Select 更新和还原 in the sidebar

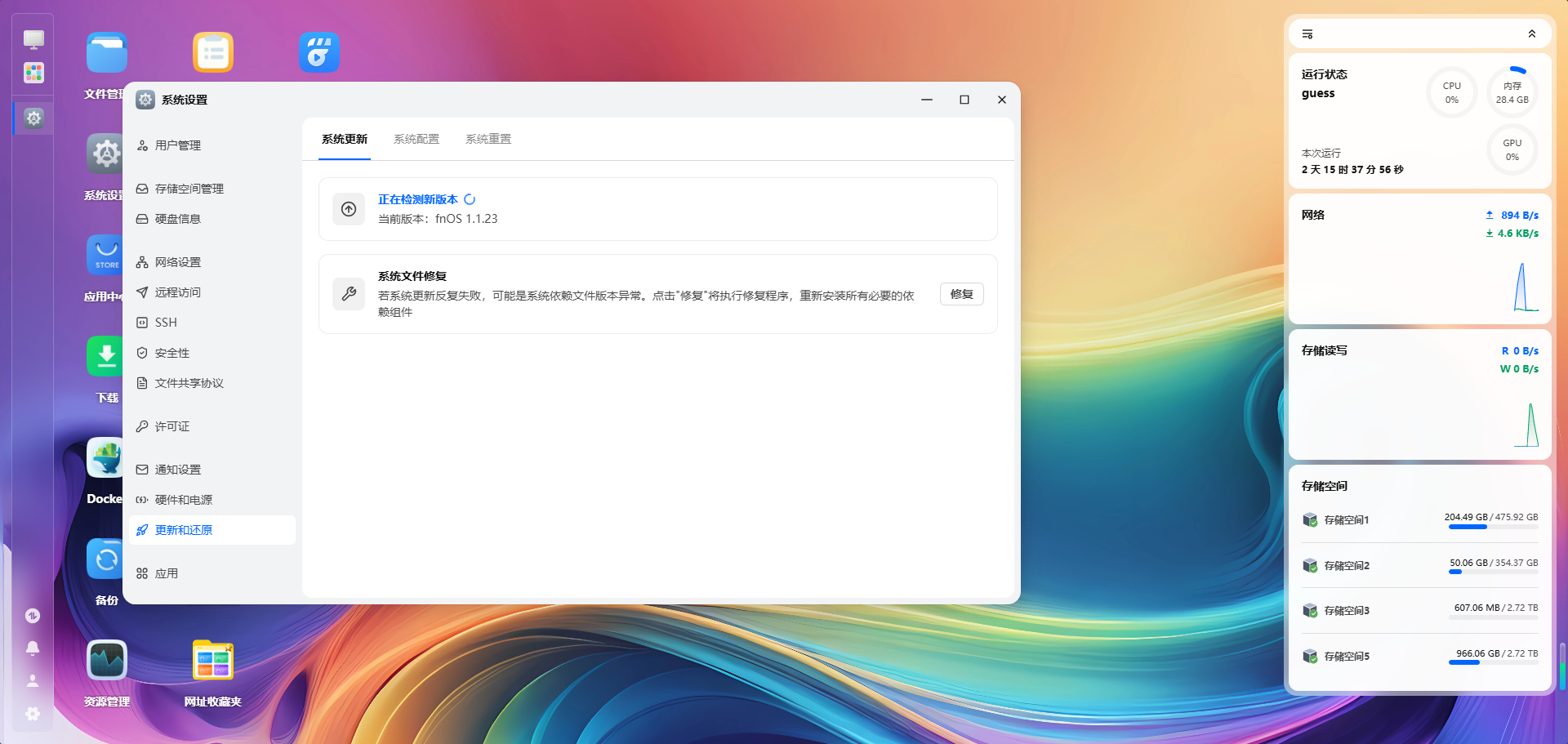[x=212, y=530]
